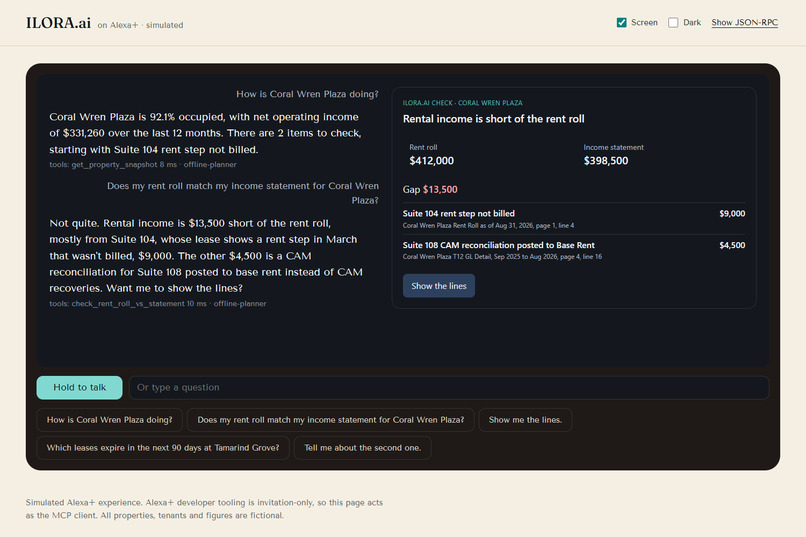
Task: Select 'How is Coral Wren Plaza doing?' suggestion chip
Action: tap(109, 420)
